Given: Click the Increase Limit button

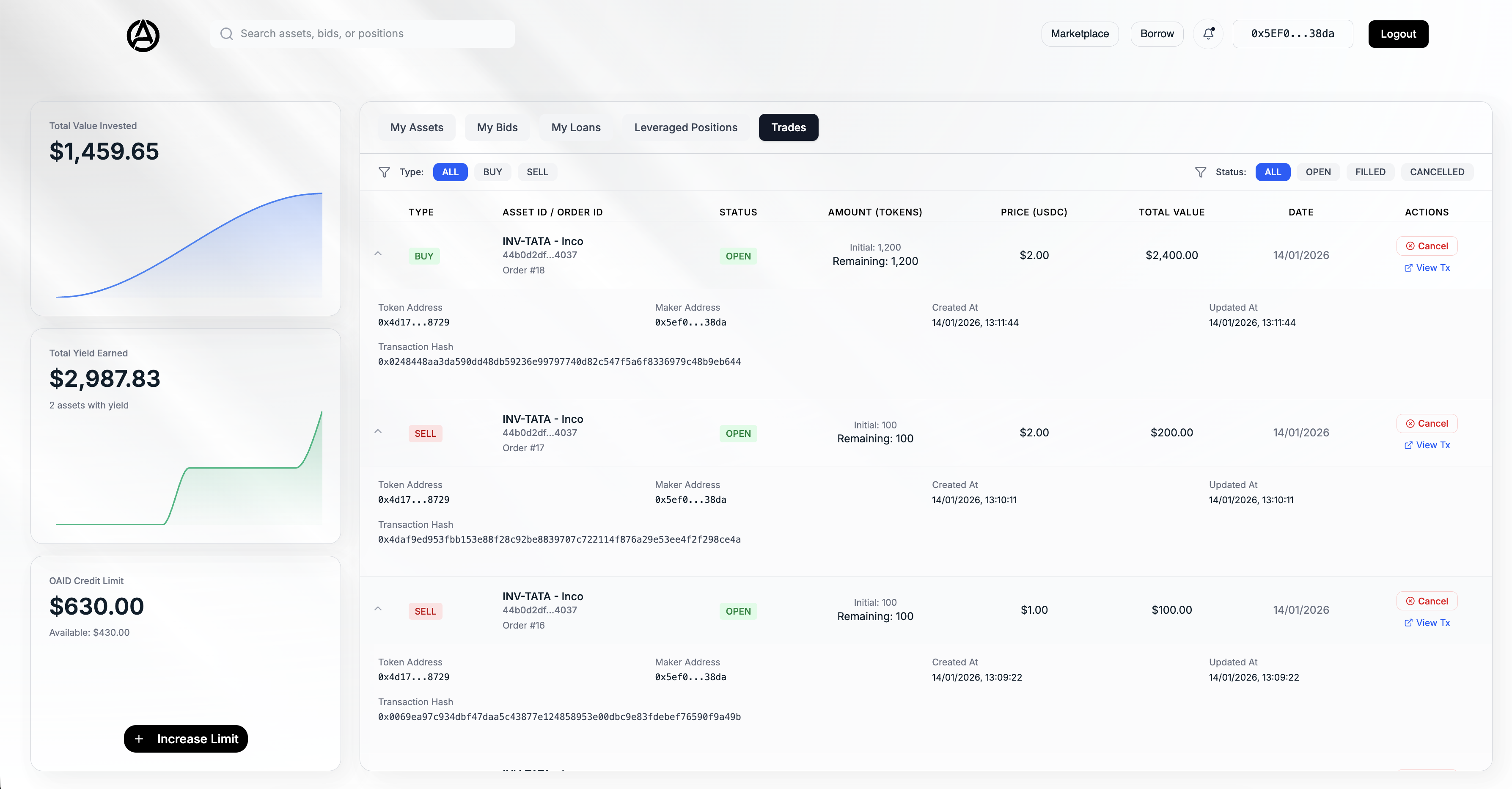Looking at the screenshot, I should click(185, 739).
